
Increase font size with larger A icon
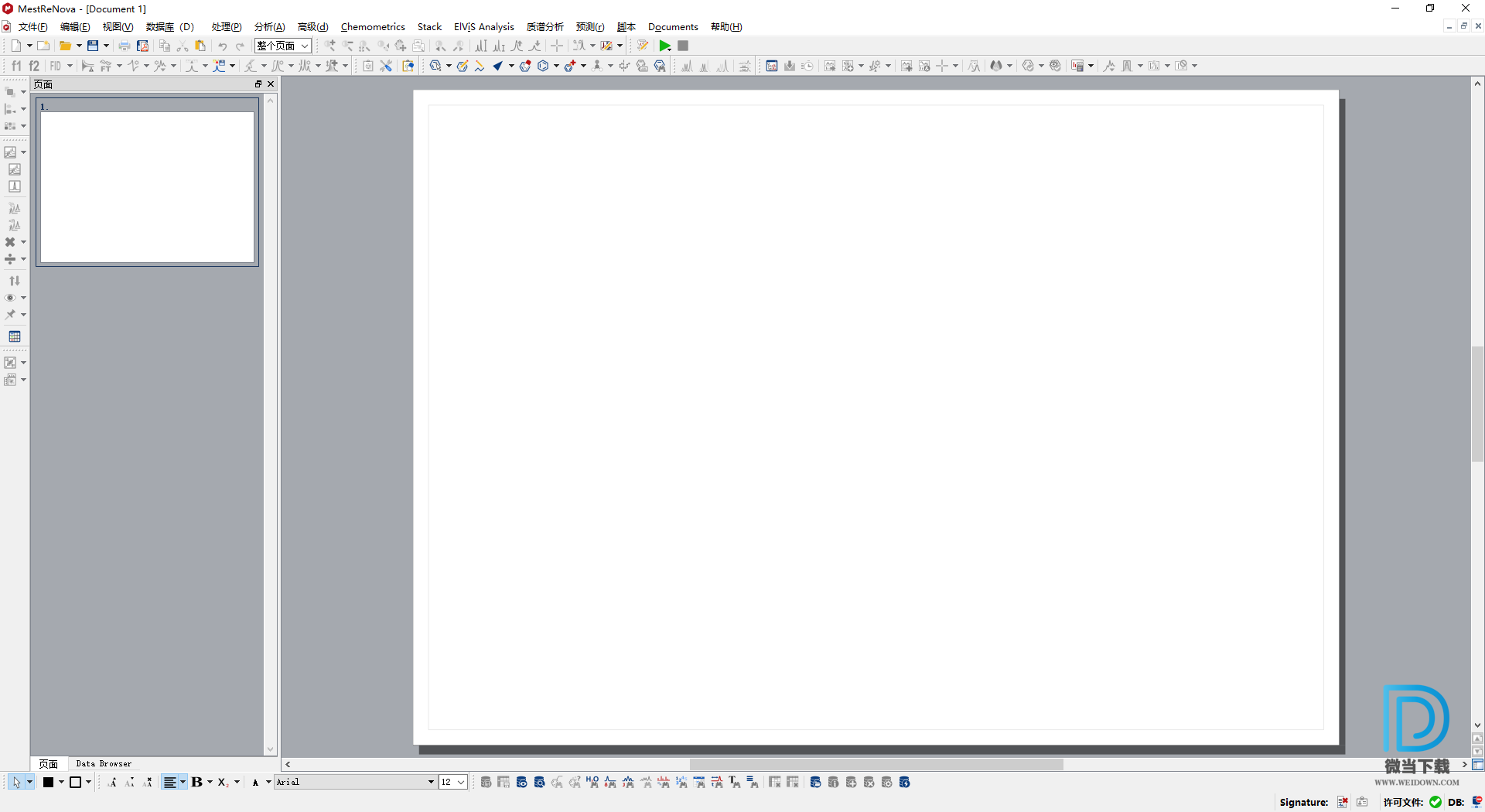pyautogui.click(x=113, y=782)
